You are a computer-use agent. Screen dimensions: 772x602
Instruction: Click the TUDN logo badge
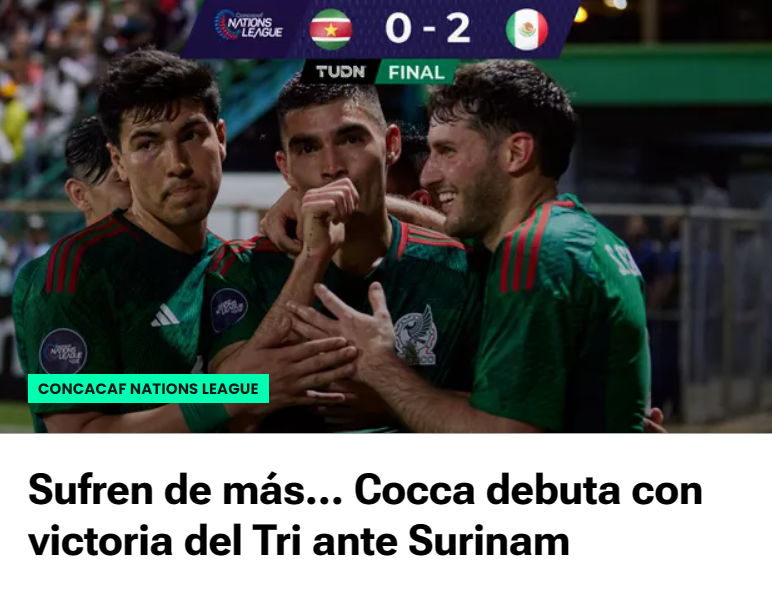[x=341, y=72]
